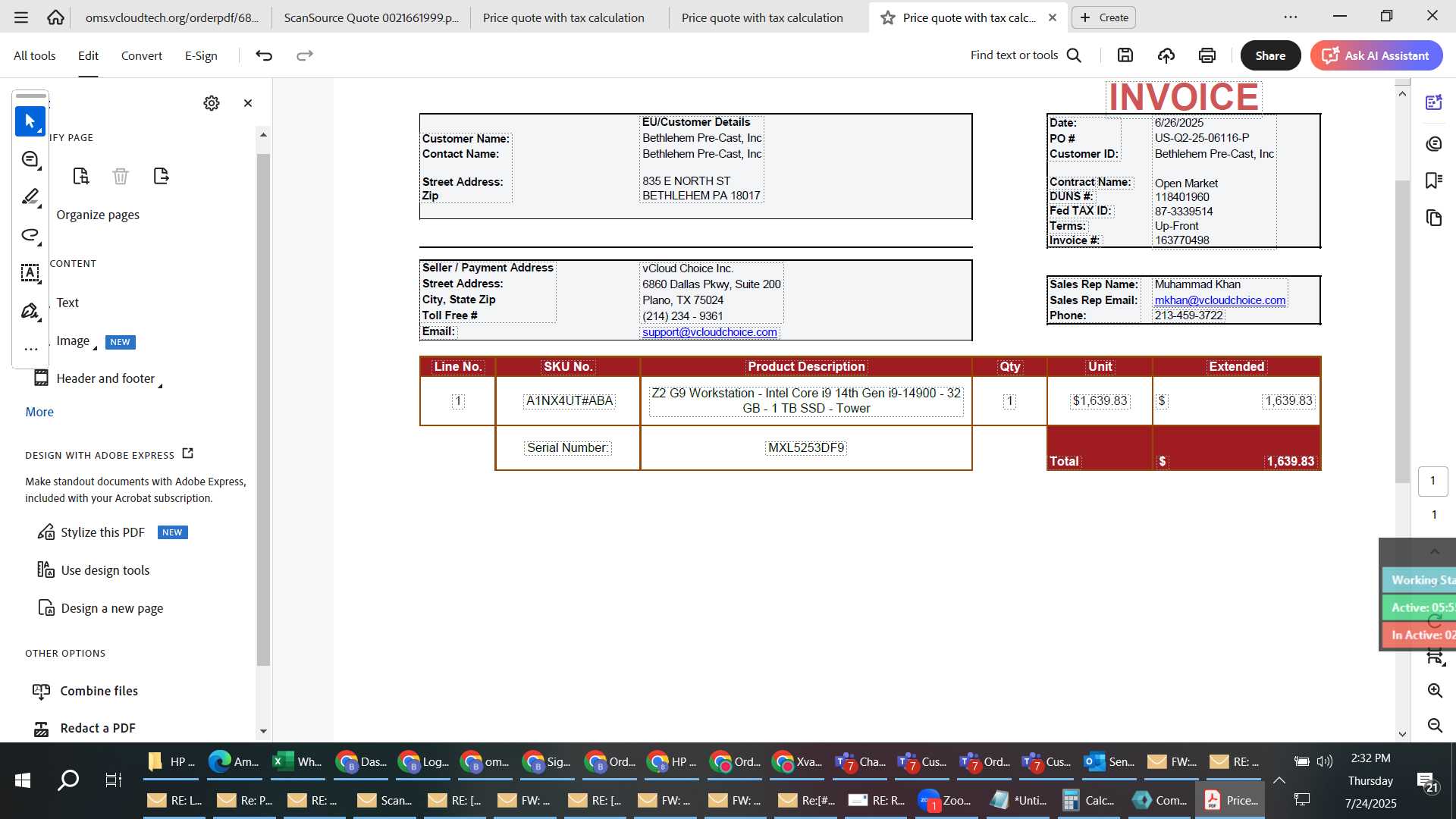Pick the highlighter pen tool
The height and width of the screenshot is (819, 1456).
click(30, 197)
